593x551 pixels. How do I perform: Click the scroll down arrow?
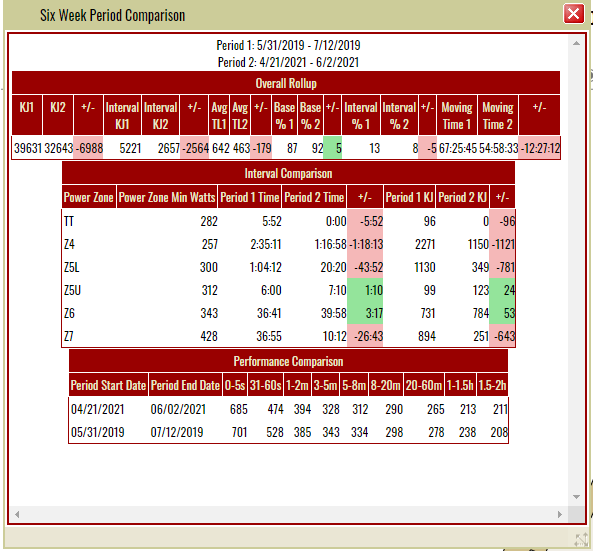pos(576,497)
